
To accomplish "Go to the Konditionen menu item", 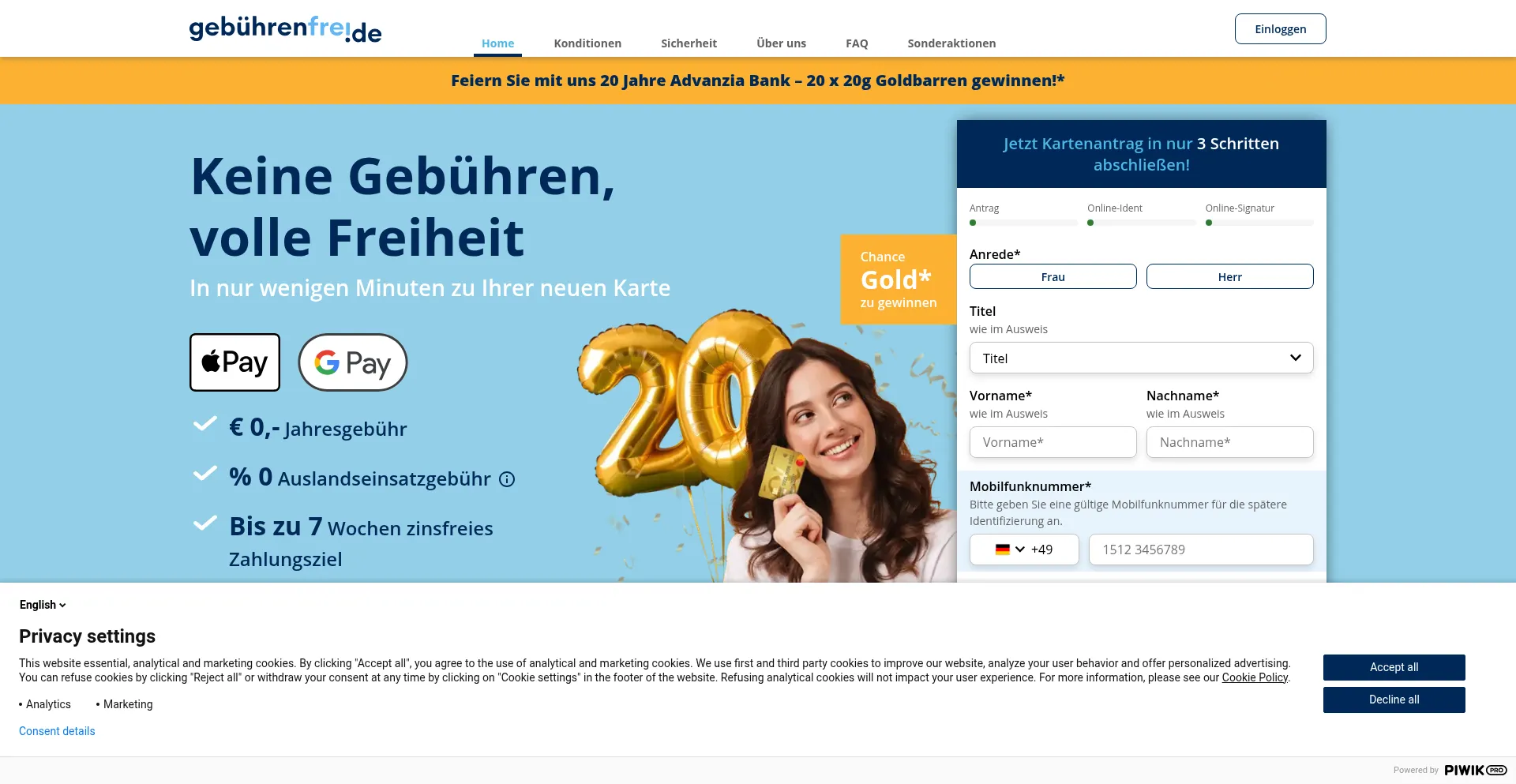I will click(587, 43).
